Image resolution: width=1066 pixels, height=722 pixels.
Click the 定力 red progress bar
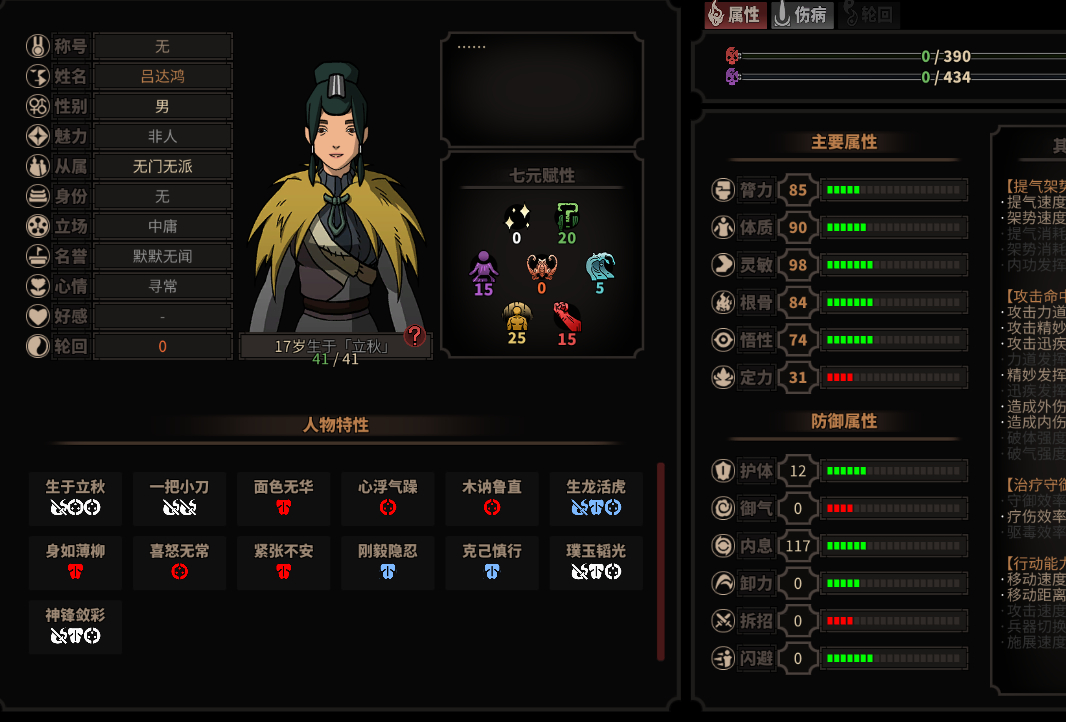pos(893,377)
